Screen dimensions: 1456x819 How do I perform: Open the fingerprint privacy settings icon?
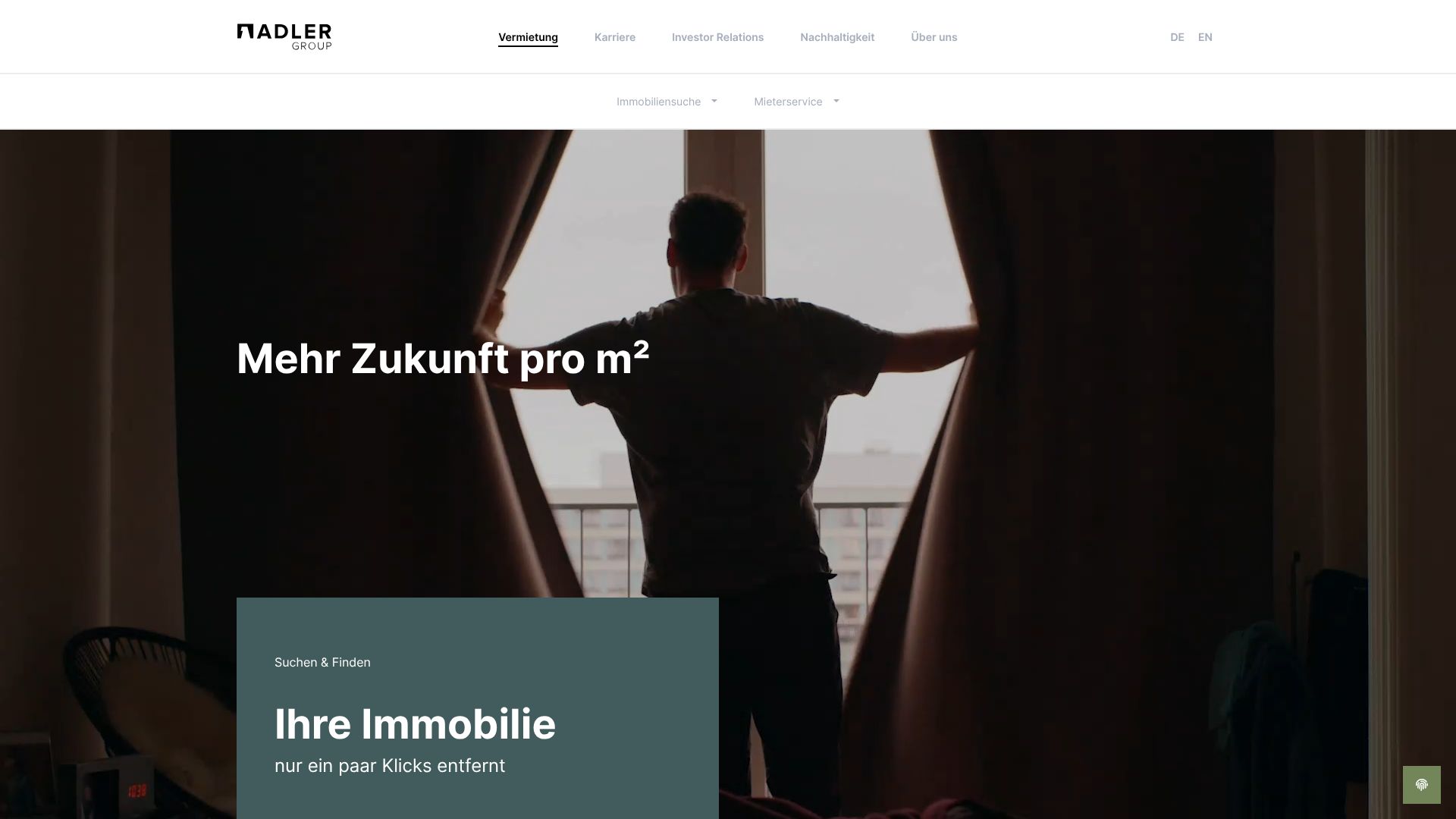point(1421,785)
